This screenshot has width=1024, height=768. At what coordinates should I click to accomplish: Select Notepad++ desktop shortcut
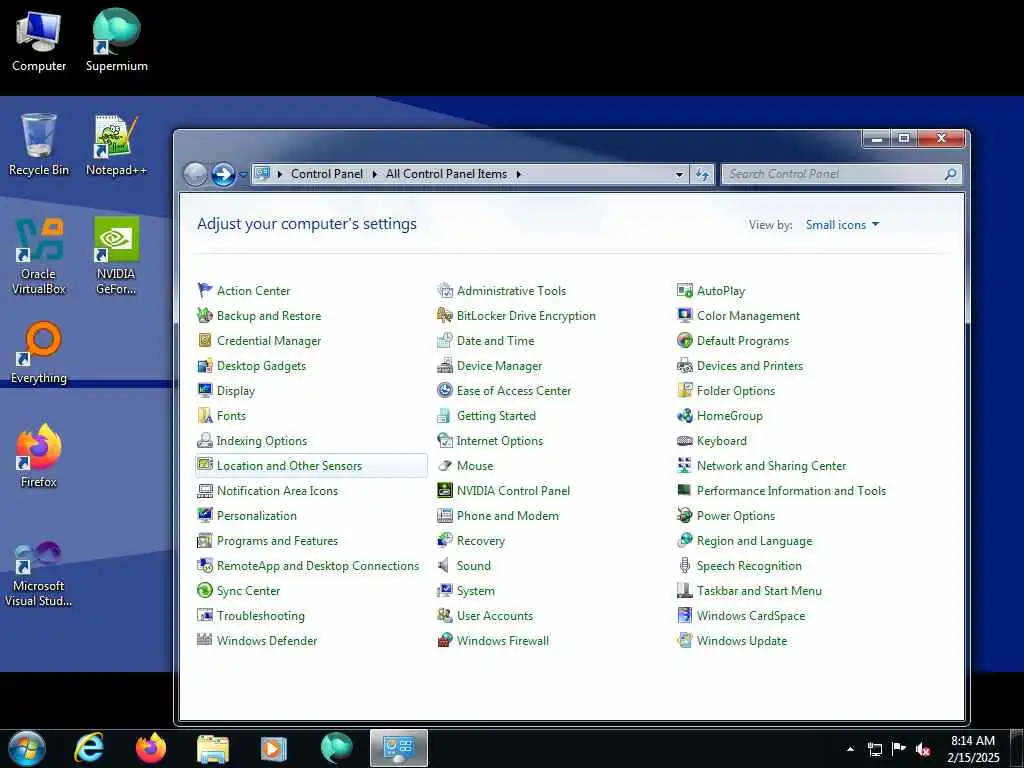point(116,145)
